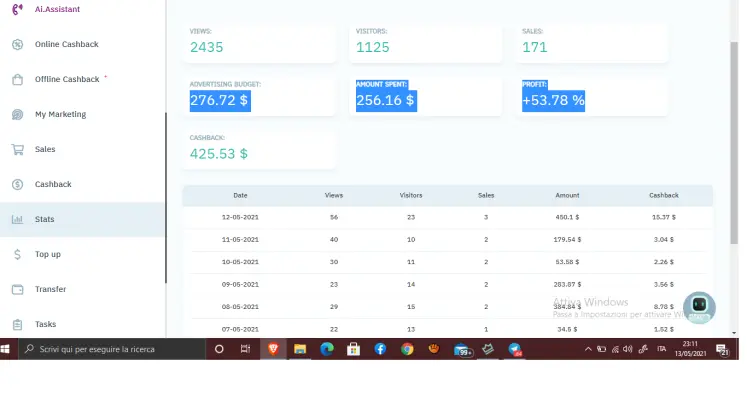Image resolution: width=747 pixels, height=420 pixels.
Task: Click the ITA language indicator
Action: [x=661, y=349]
